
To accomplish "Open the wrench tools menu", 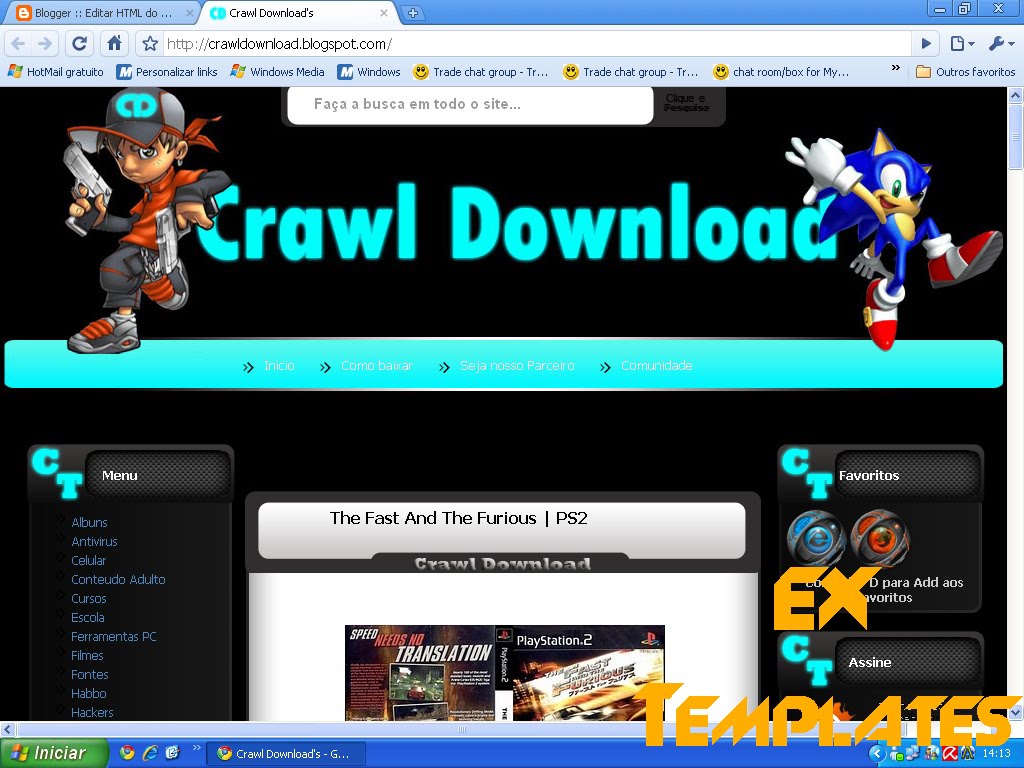I will tap(1000, 44).
